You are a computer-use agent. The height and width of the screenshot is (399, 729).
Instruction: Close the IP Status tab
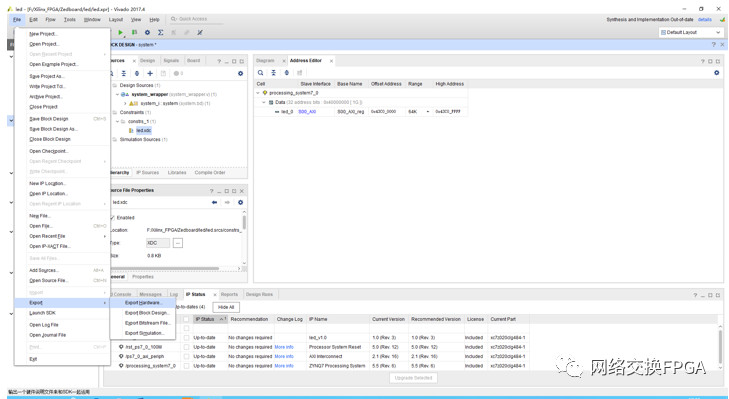pyautogui.click(x=215, y=295)
